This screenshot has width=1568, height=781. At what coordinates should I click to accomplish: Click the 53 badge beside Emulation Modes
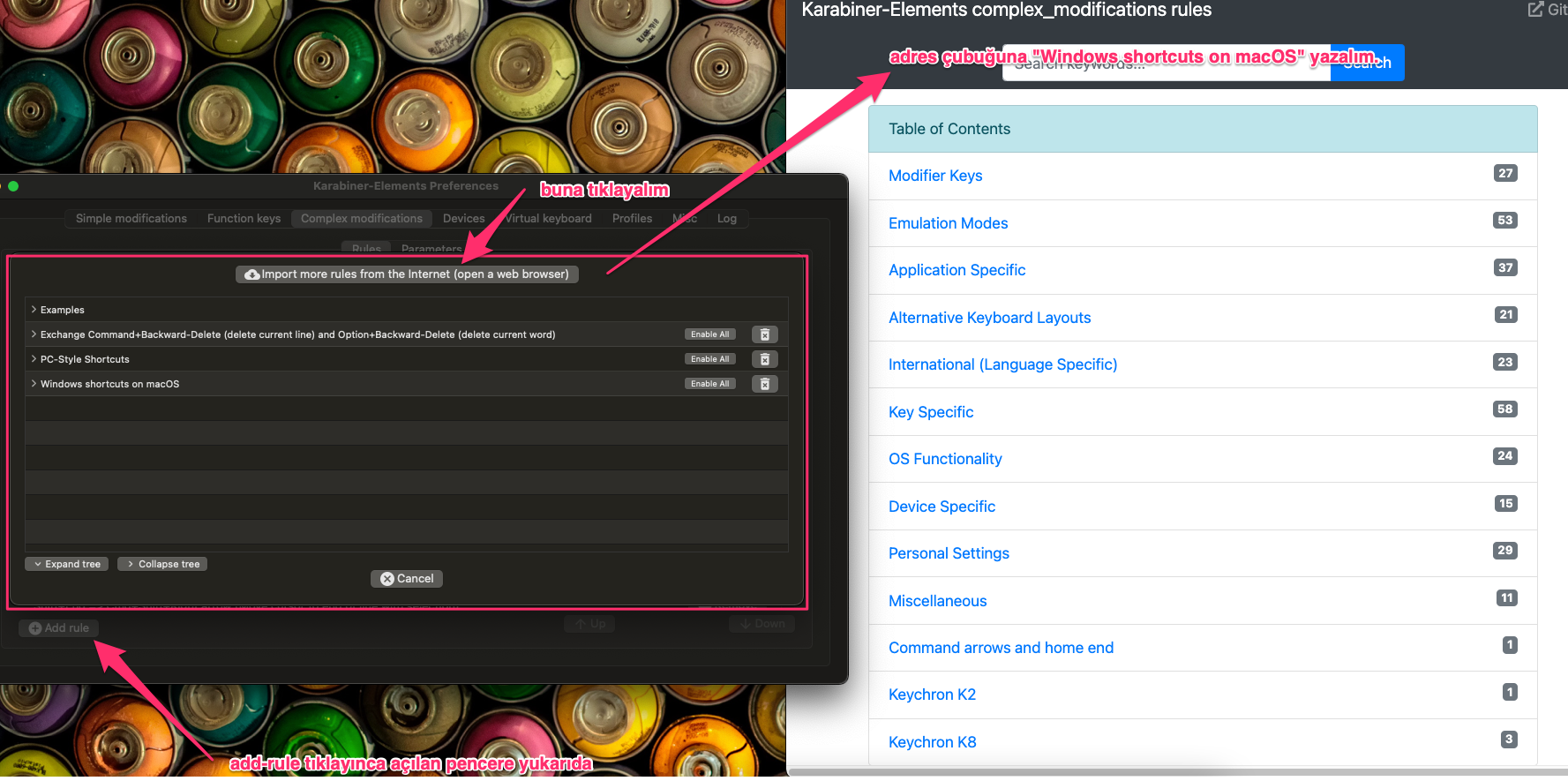(x=1505, y=220)
